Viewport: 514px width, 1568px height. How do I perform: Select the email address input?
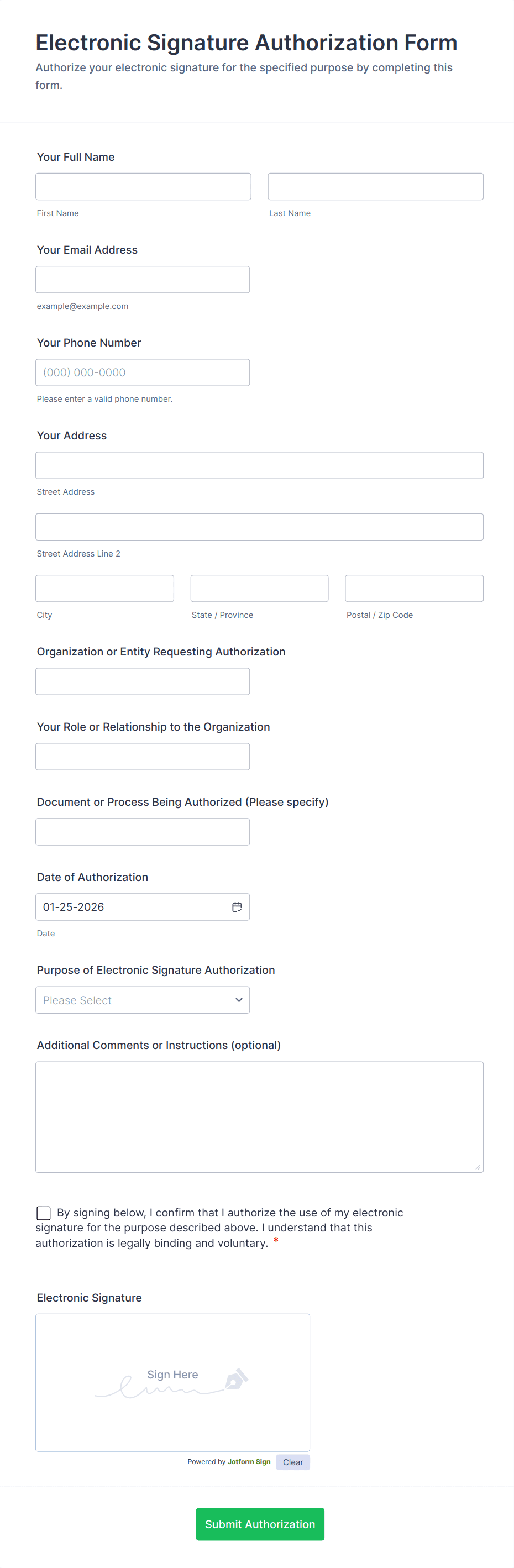[143, 280]
